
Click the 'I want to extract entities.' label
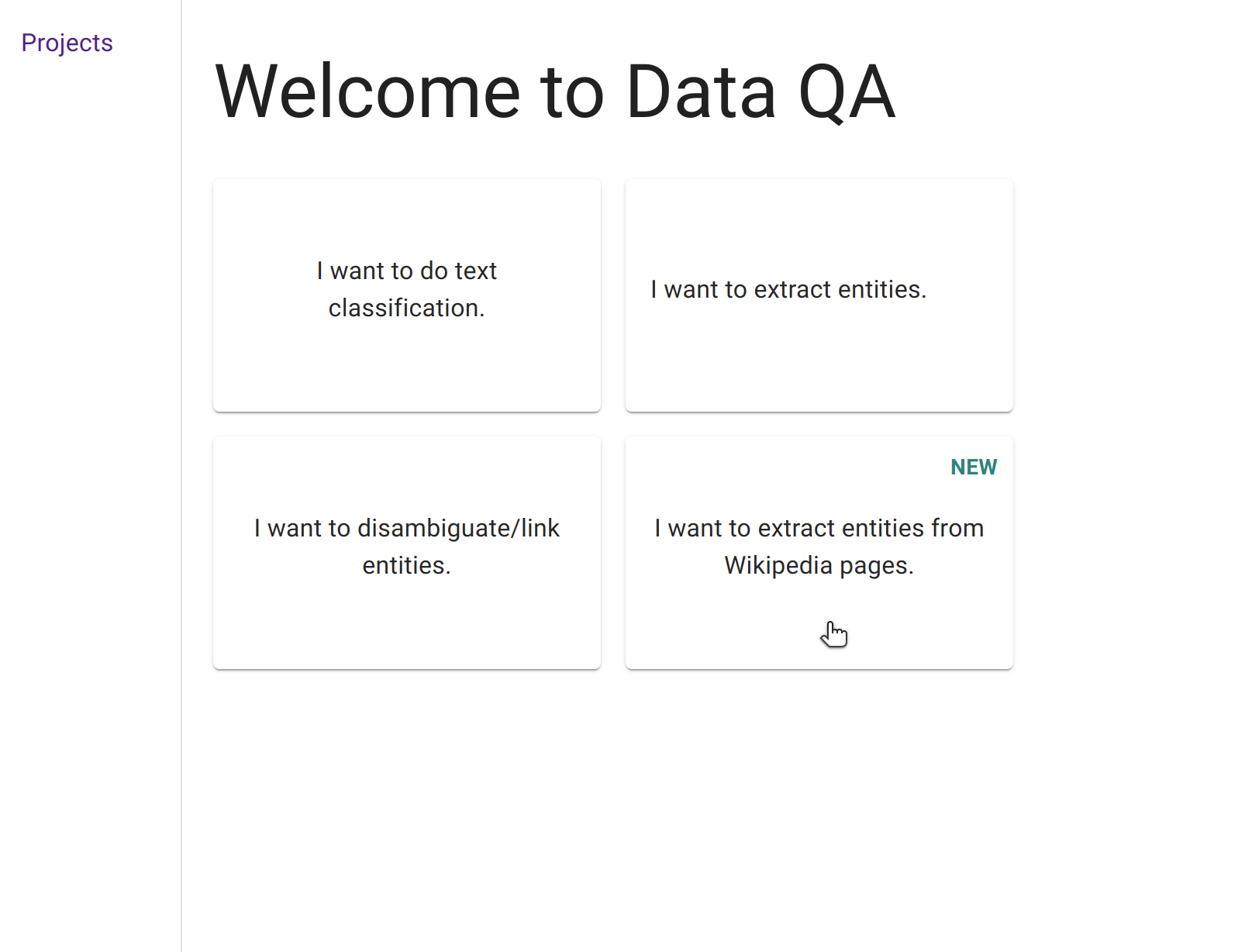click(x=788, y=289)
